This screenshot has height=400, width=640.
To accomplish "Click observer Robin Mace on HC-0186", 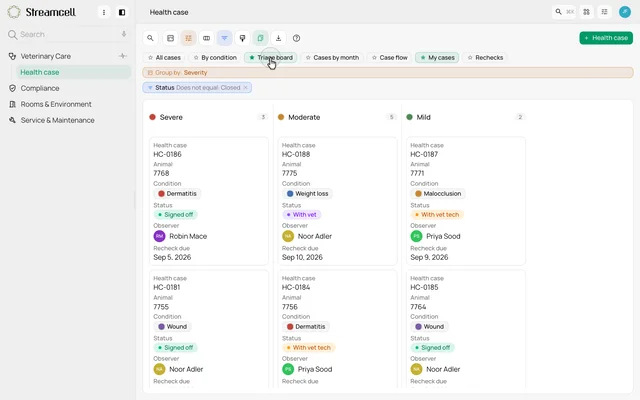I will coord(180,236).
